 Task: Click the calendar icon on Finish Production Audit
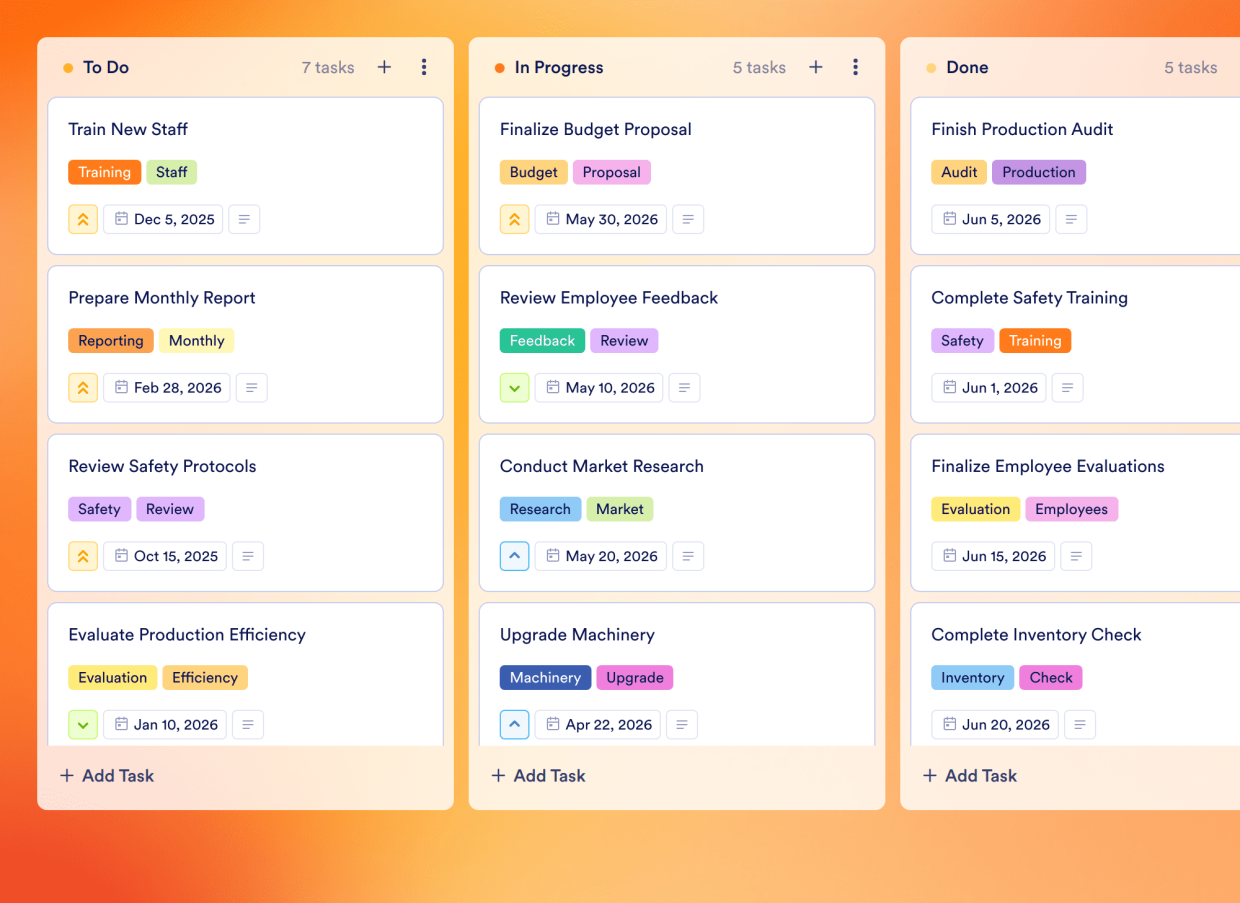tap(948, 219)
